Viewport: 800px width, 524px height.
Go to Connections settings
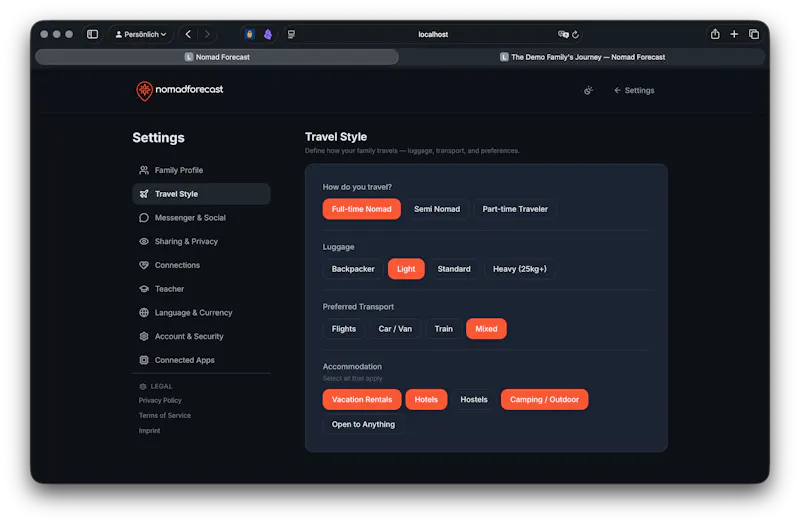(201, 265)
